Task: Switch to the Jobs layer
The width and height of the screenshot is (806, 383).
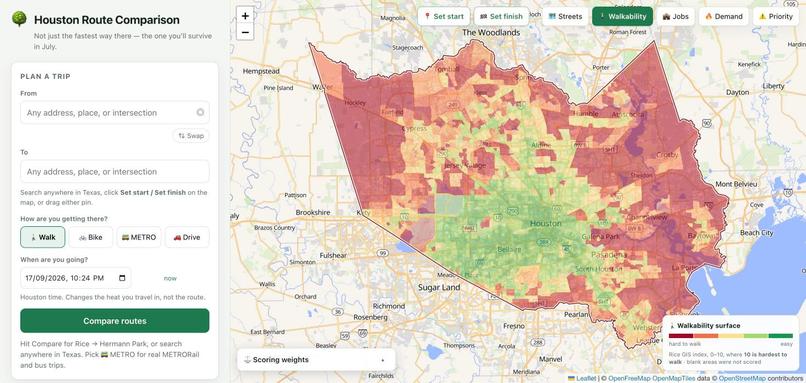Action: coord(675,16)
